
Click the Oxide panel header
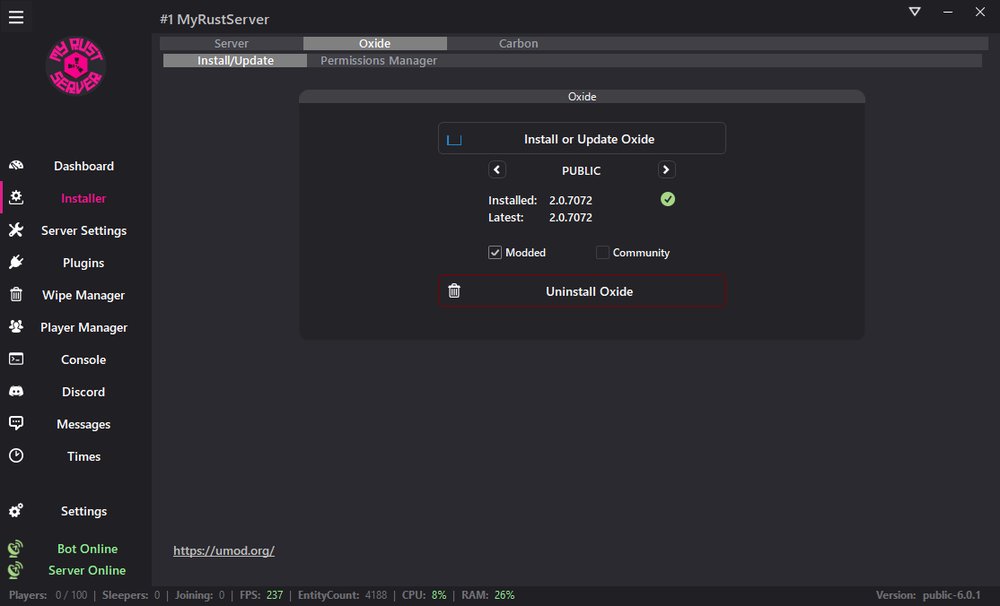[582, 96]
